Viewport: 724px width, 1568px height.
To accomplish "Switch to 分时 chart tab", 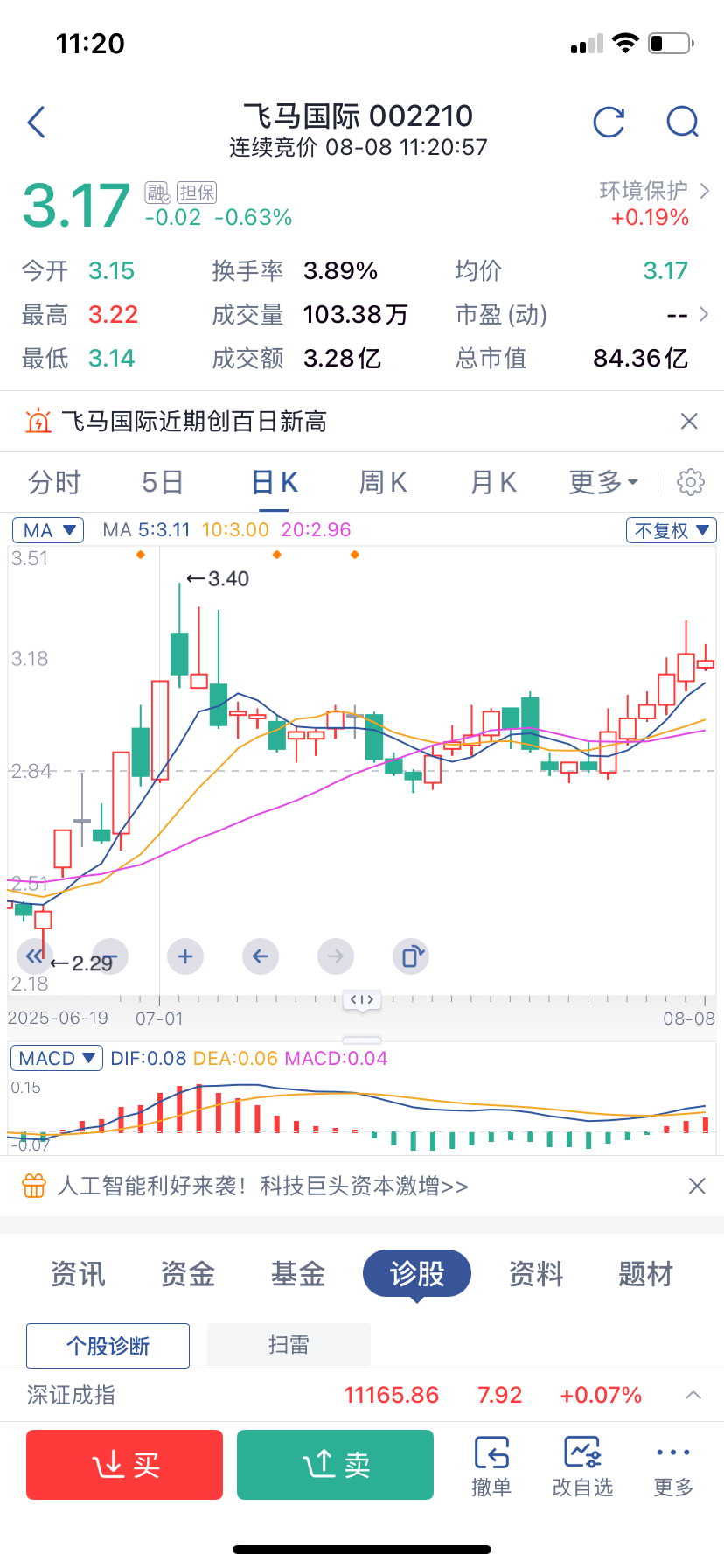I will pyautogui.click(x=54, y=482).
